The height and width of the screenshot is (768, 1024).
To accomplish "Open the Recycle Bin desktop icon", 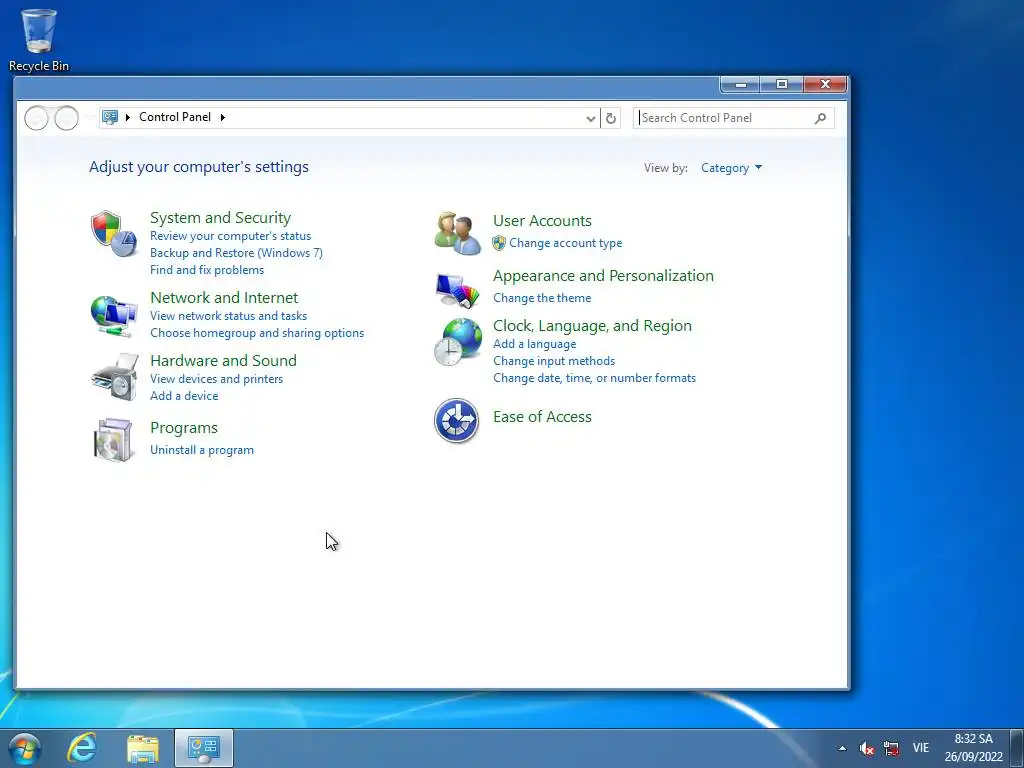I will click(x=39, y=40).
